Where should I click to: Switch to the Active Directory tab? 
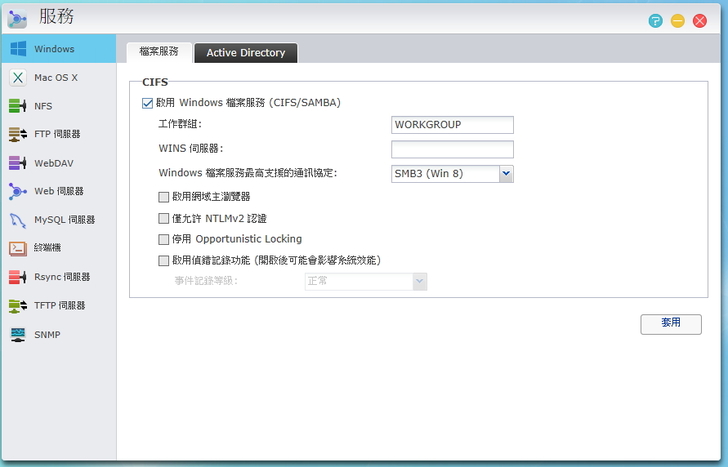(x=246, y=53)
